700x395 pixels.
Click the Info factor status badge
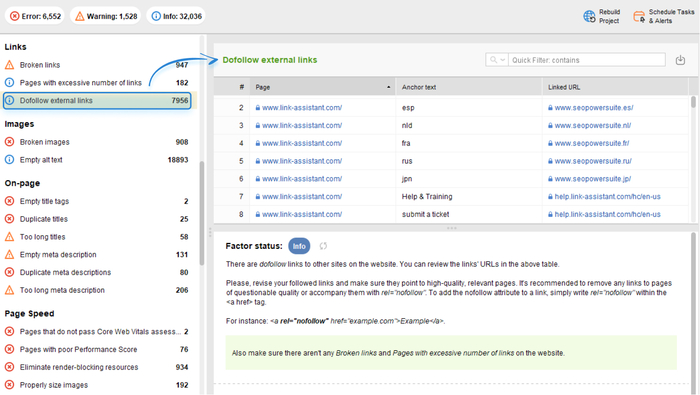299,246
